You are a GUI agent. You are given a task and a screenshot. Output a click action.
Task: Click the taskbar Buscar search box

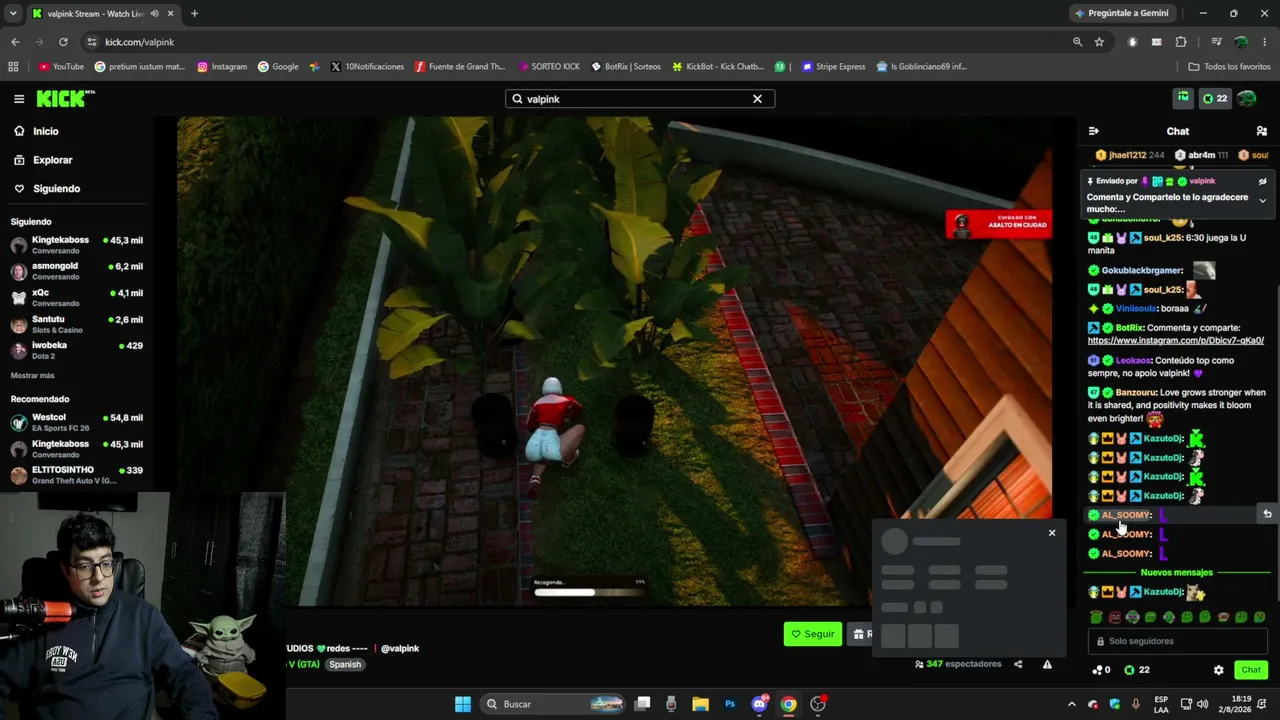coord(553,704)
